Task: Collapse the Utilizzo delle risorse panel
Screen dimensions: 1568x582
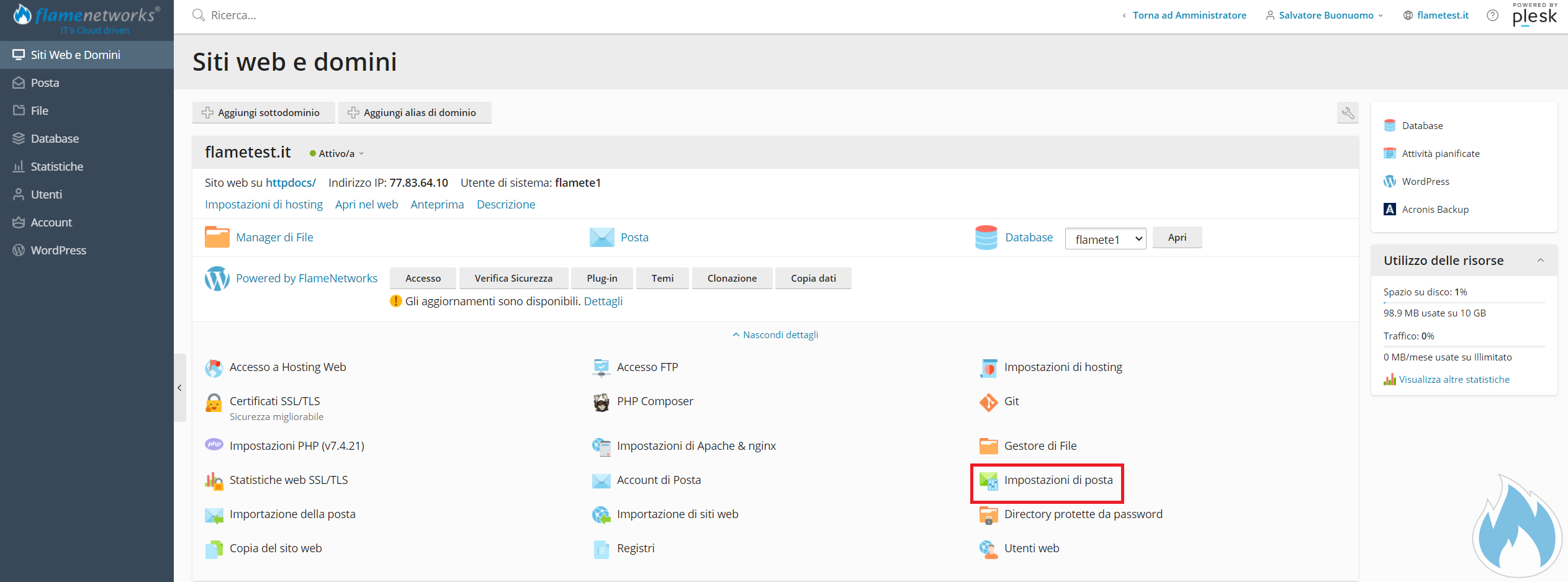Action: click(x=1540, y=261)
